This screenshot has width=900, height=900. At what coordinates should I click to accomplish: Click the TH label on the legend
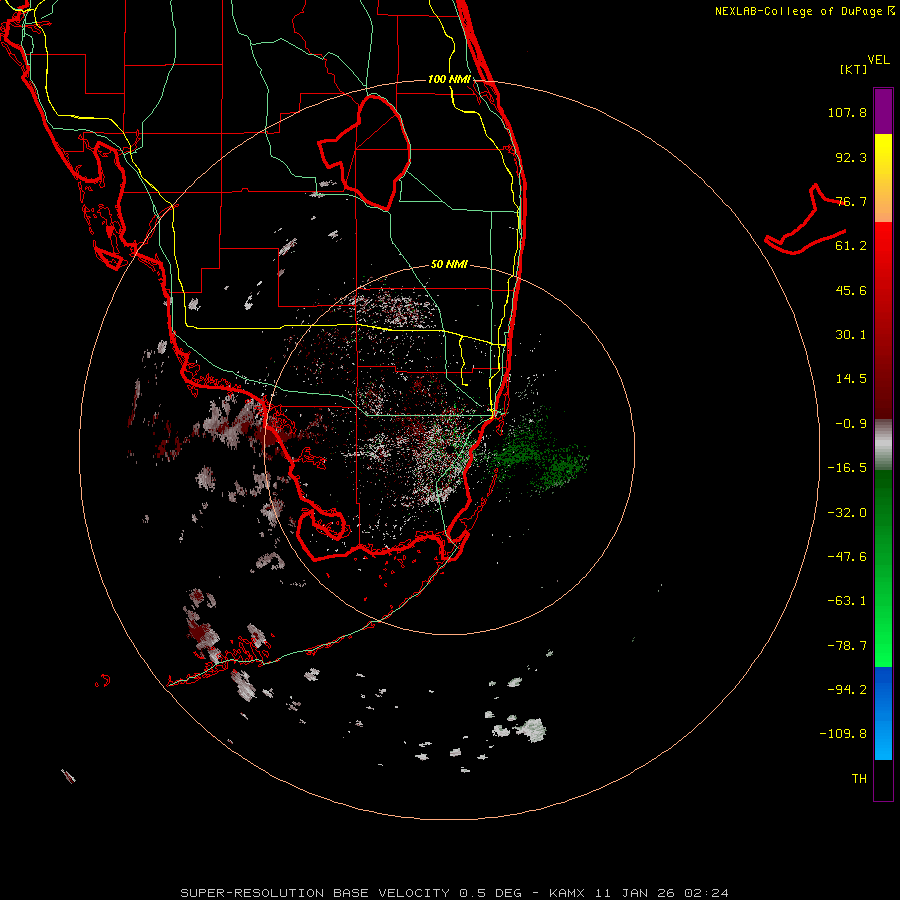click(x=859, y=779)
